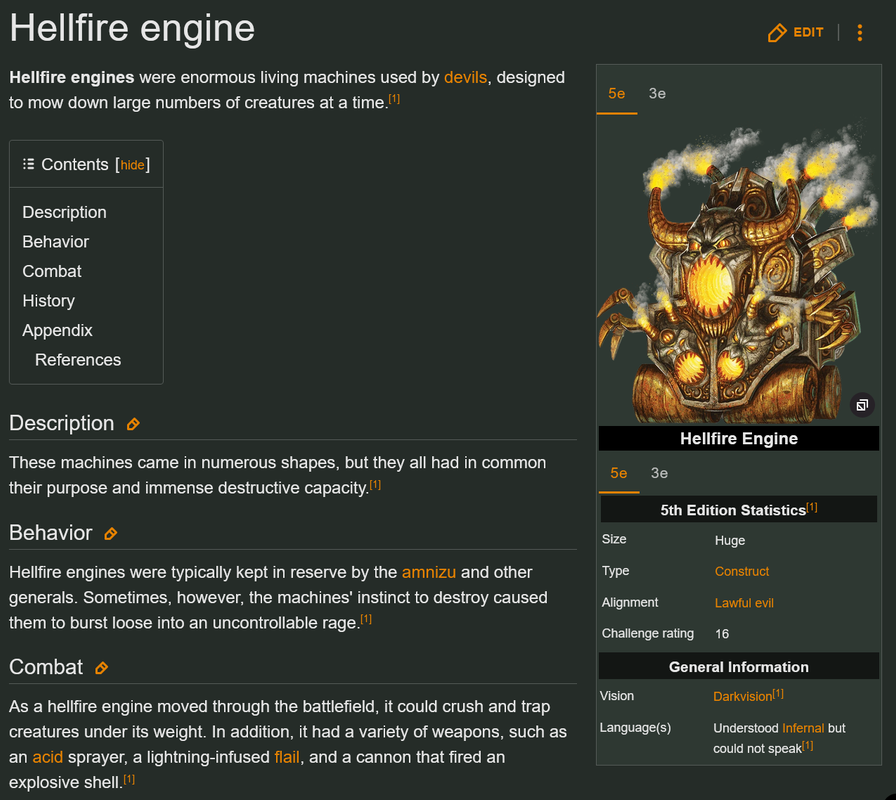
Task: Select the 5e statistics tab below the image
Action: pyautogui.click(x=619, y=473)
